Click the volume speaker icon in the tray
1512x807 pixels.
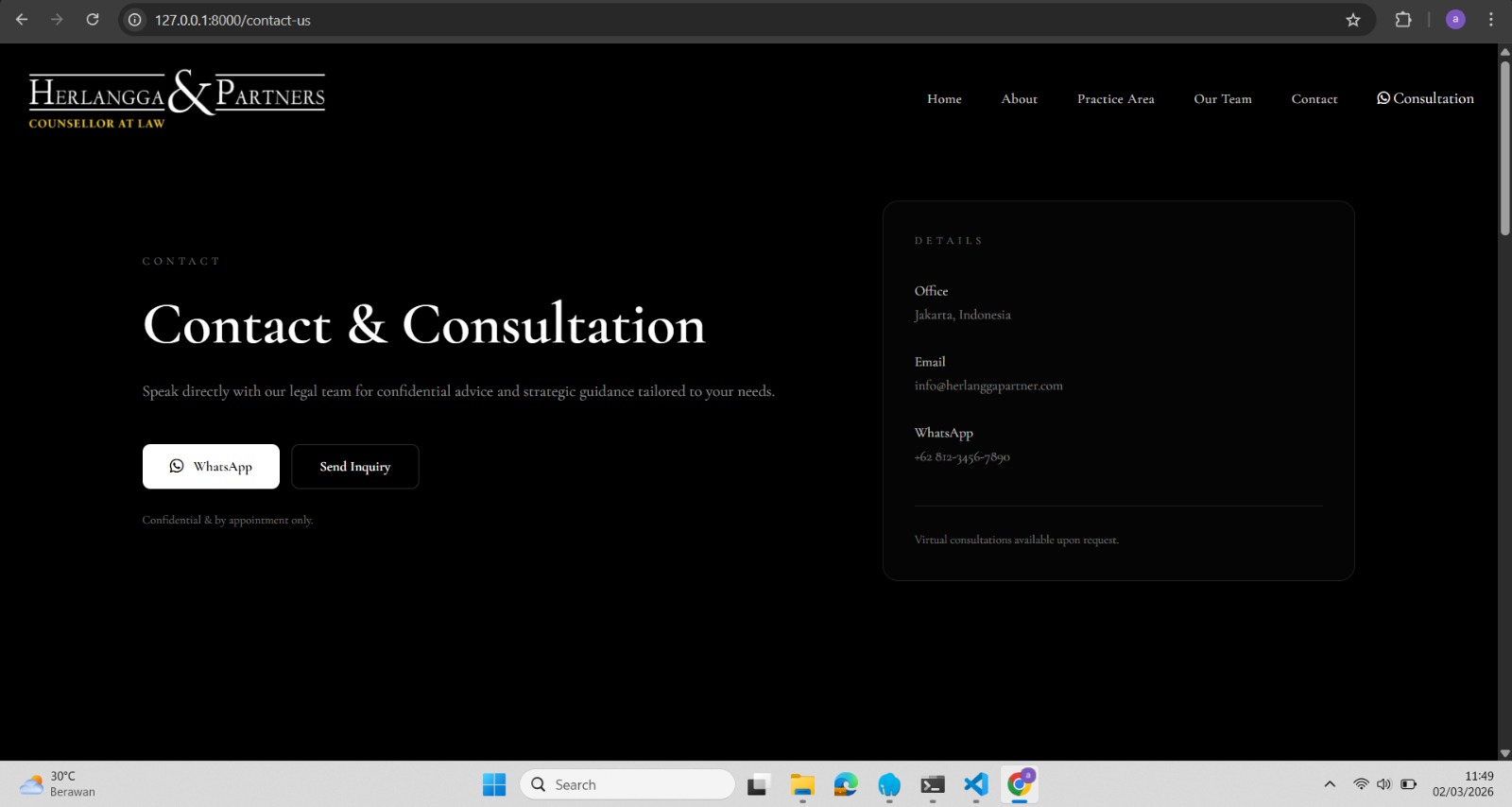coord(1384,784)
